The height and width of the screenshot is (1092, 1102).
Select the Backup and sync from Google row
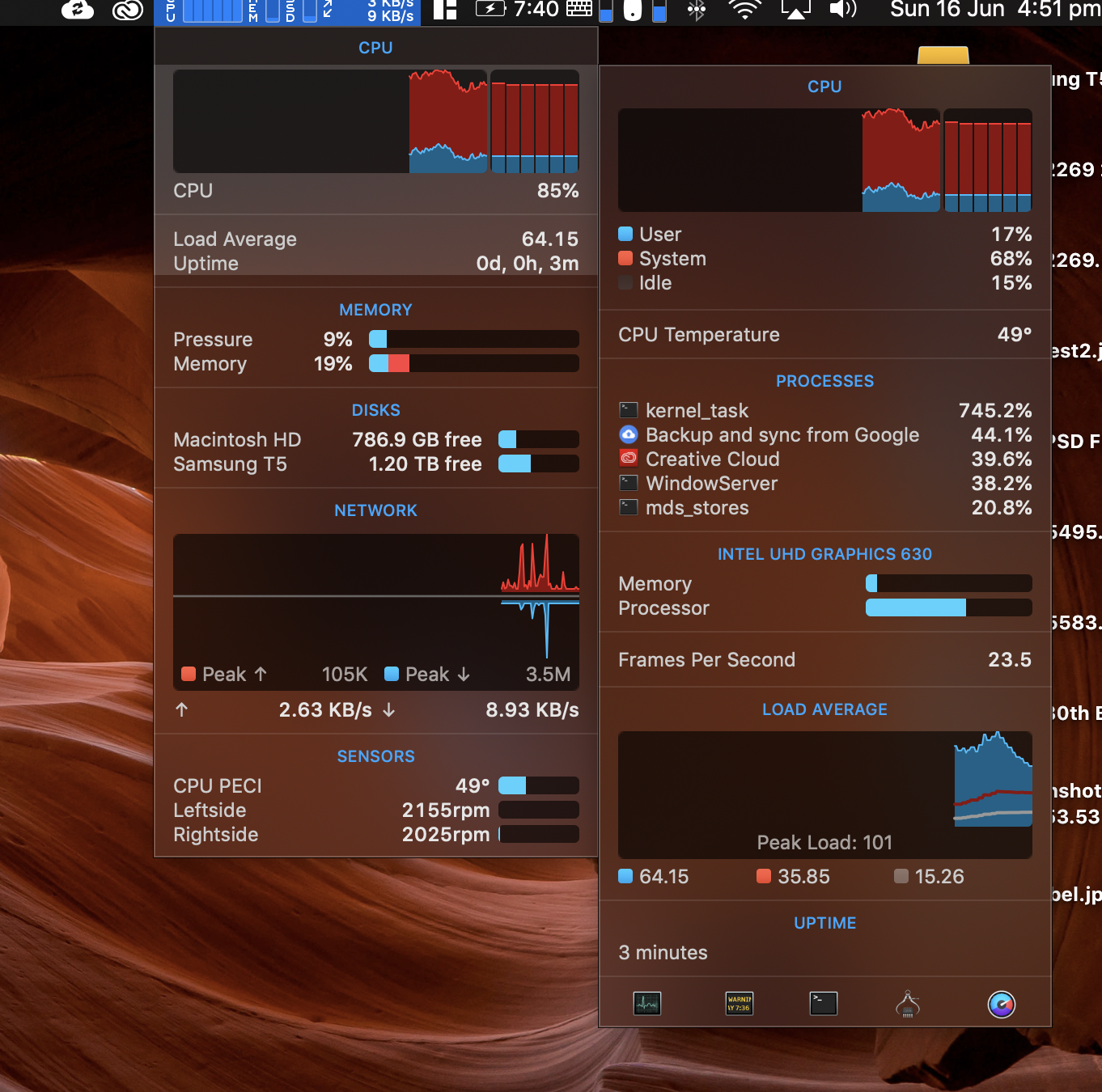(x=825, y=435)
